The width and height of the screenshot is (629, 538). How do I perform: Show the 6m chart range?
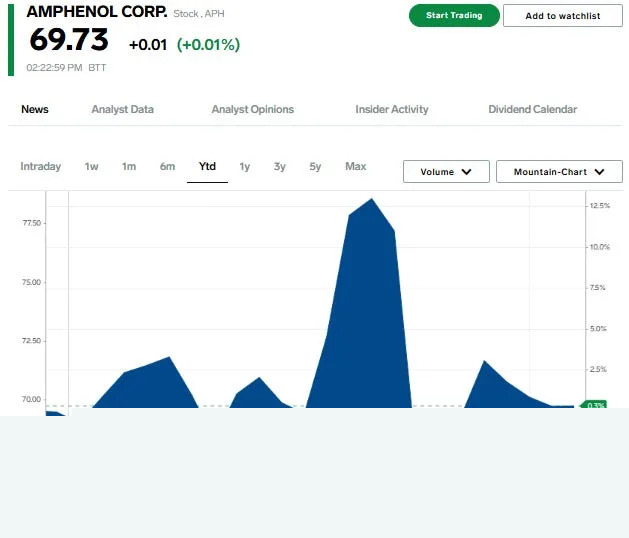point(167,166)
